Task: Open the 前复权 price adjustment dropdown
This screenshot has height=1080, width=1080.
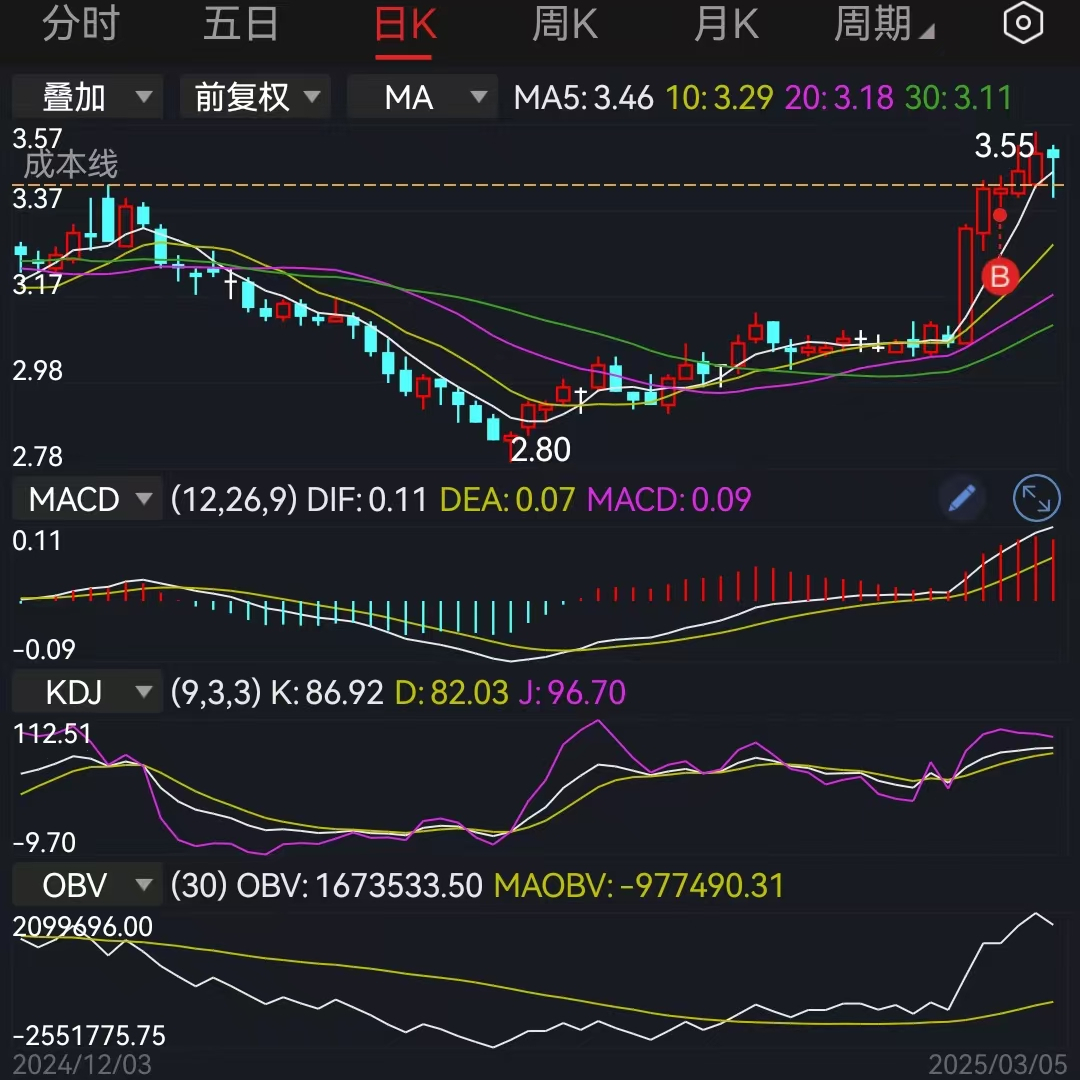Action: point(254,96)
